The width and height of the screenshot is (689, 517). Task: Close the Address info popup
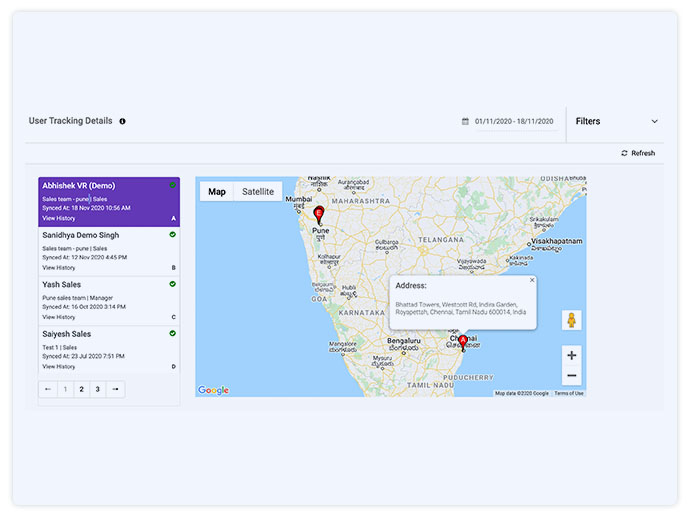pos(532,280)
